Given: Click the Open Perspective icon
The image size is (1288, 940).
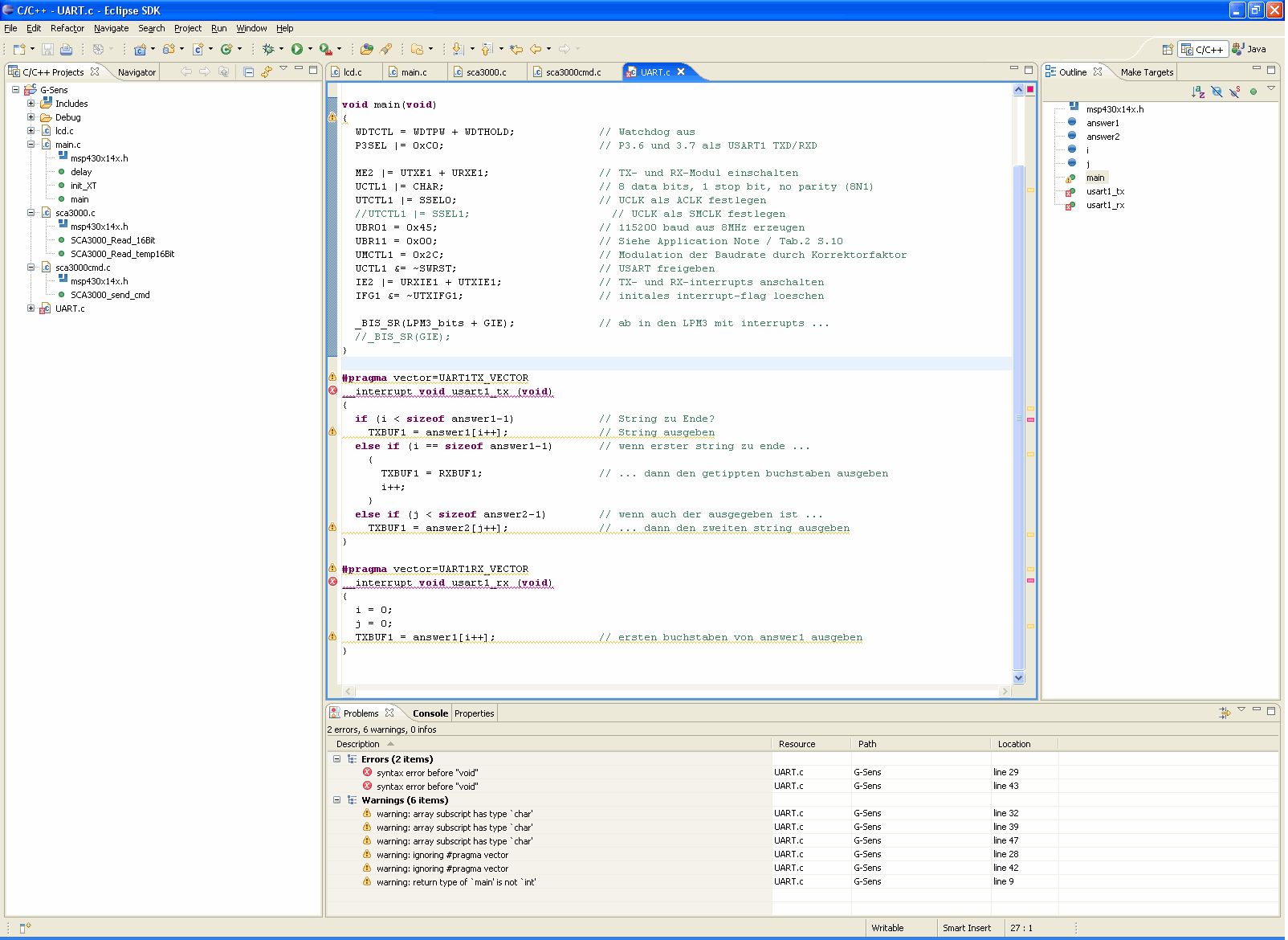Looking at the screenshot, I should coord(1168,49).
